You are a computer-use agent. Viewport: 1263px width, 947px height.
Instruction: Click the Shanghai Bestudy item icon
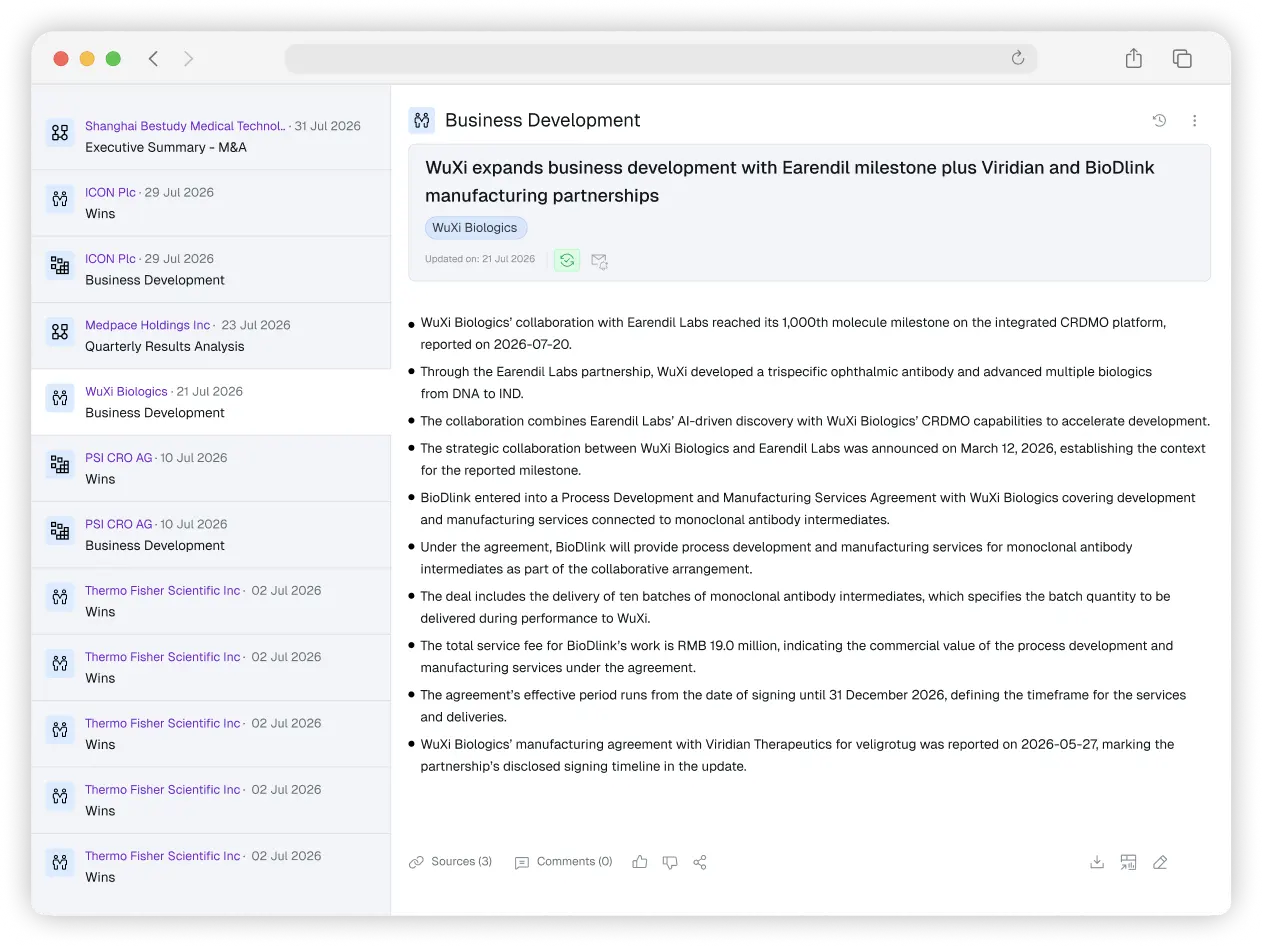60,133
